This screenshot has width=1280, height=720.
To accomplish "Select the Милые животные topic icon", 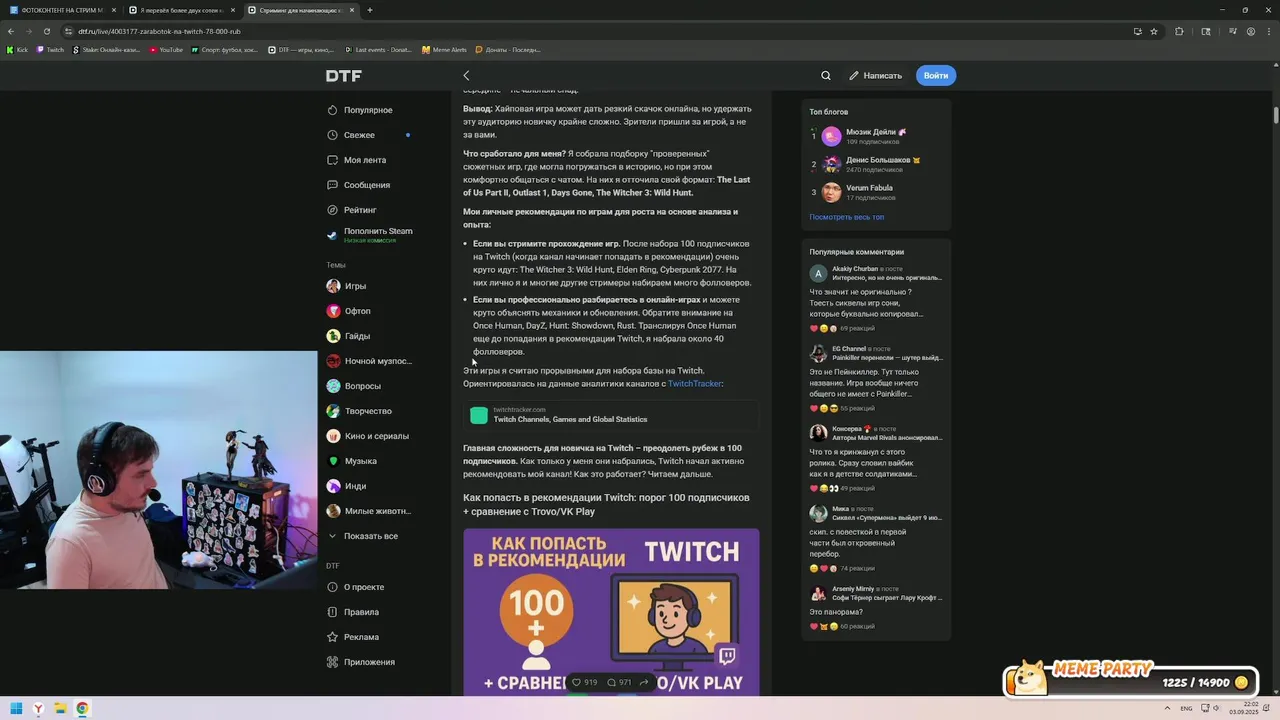I will 333,511.
